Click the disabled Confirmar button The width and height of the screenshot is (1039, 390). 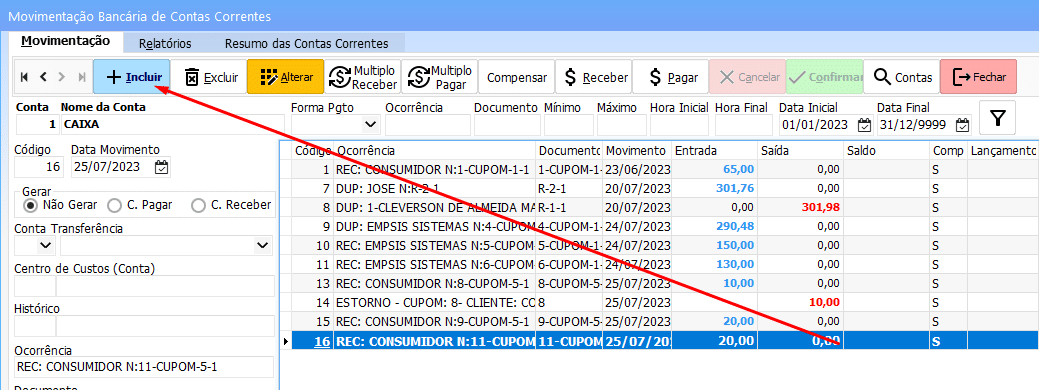tap(824, 77)
